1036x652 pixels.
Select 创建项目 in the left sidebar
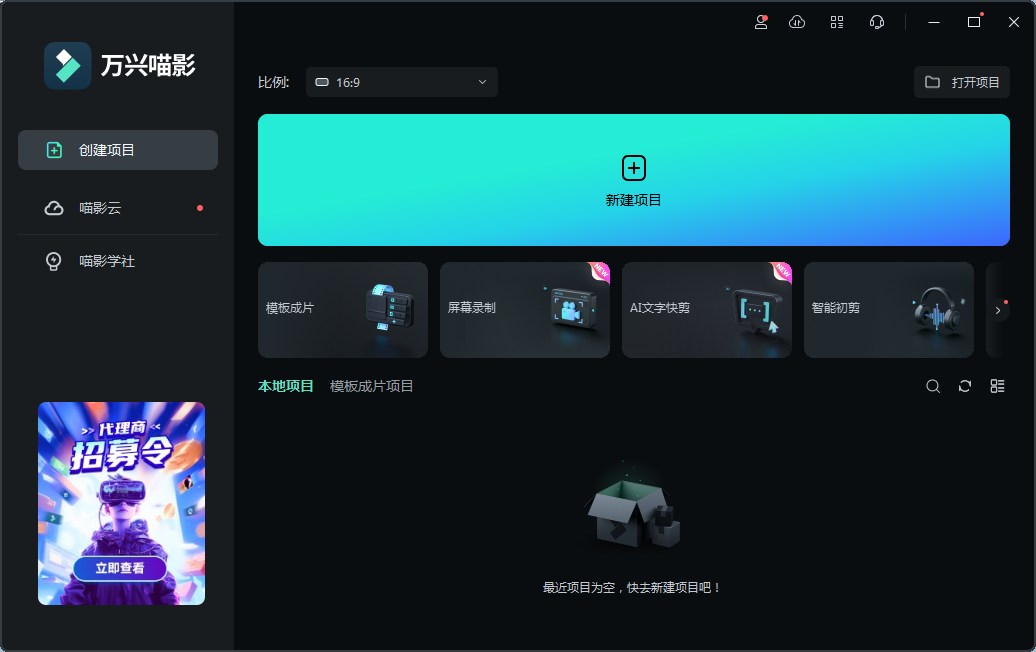tap(117, 149)
